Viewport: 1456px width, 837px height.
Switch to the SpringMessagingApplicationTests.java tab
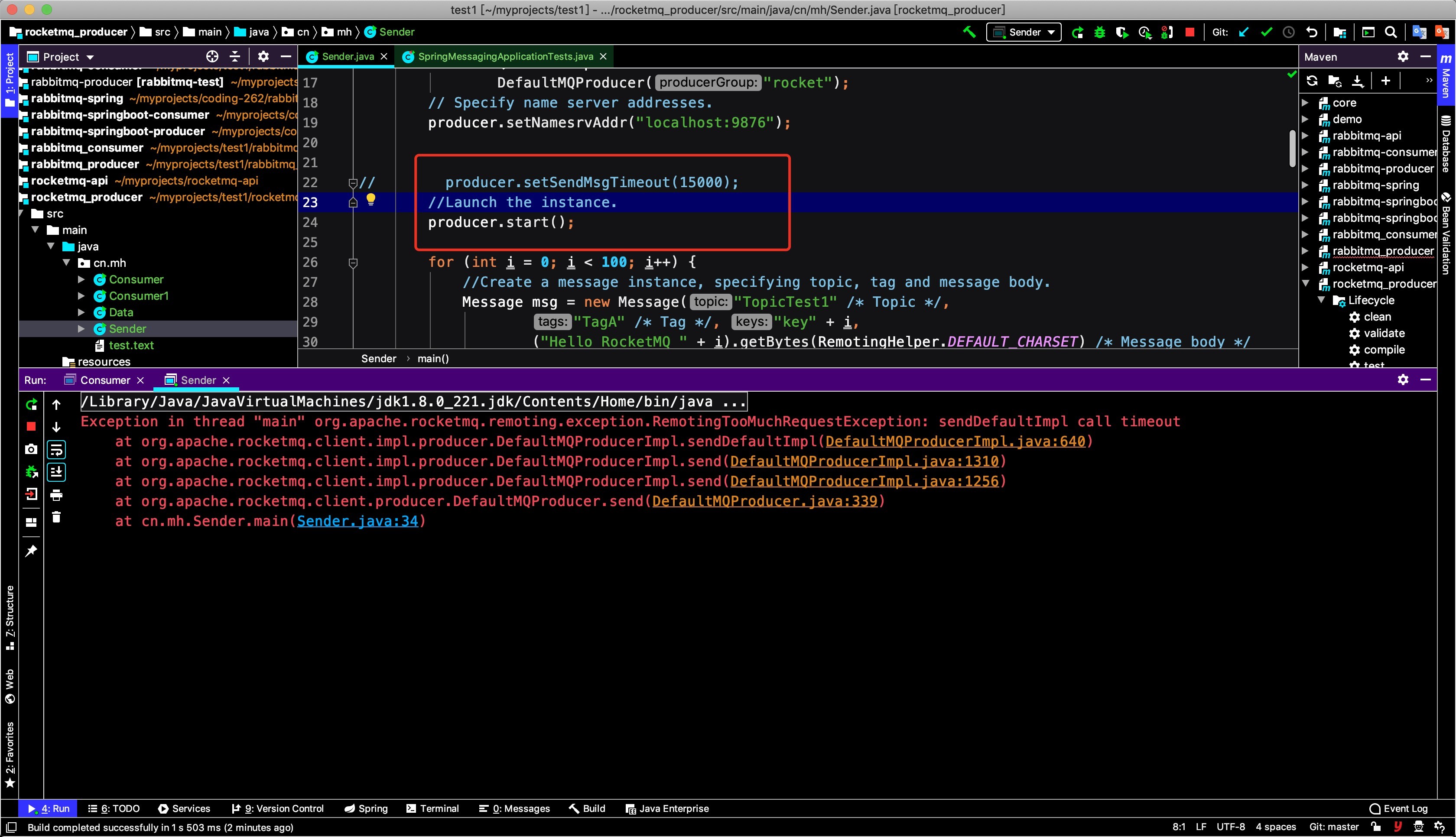point(505,56)
